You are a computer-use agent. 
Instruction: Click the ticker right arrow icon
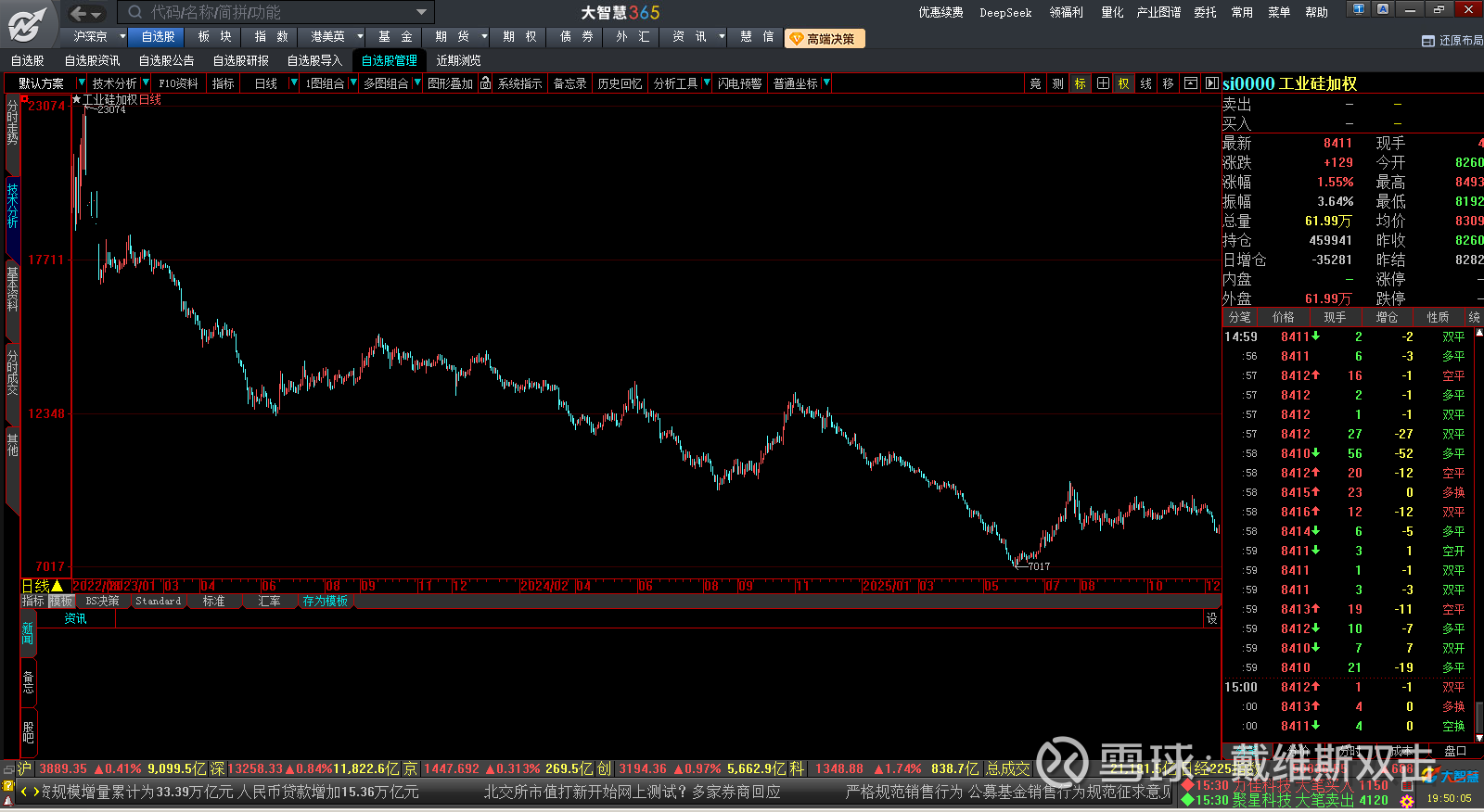(36, 792)
